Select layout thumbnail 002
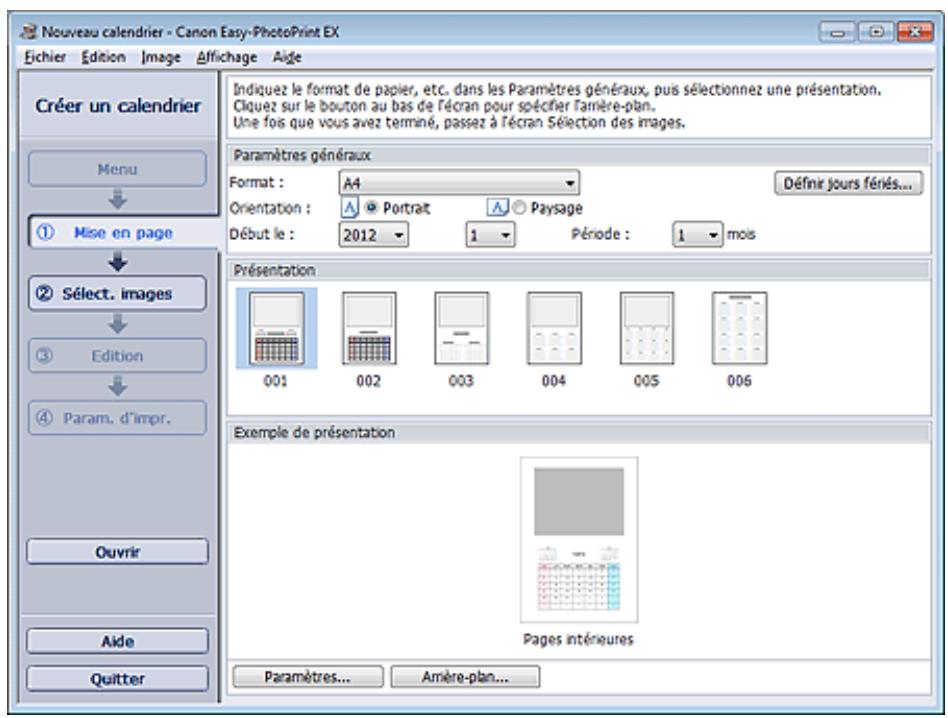 [369, 328]
